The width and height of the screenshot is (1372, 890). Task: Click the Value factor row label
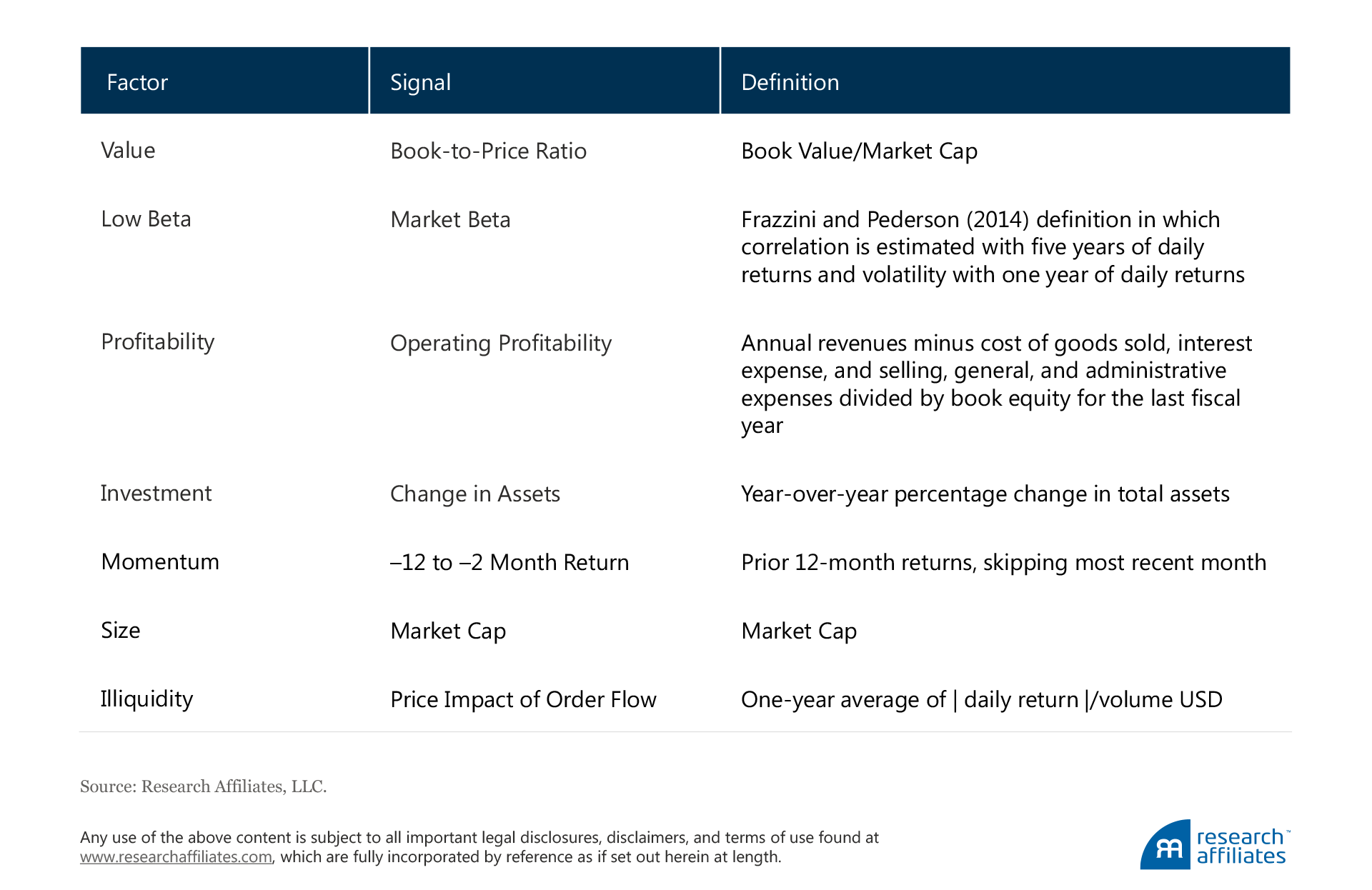[128, 151]
